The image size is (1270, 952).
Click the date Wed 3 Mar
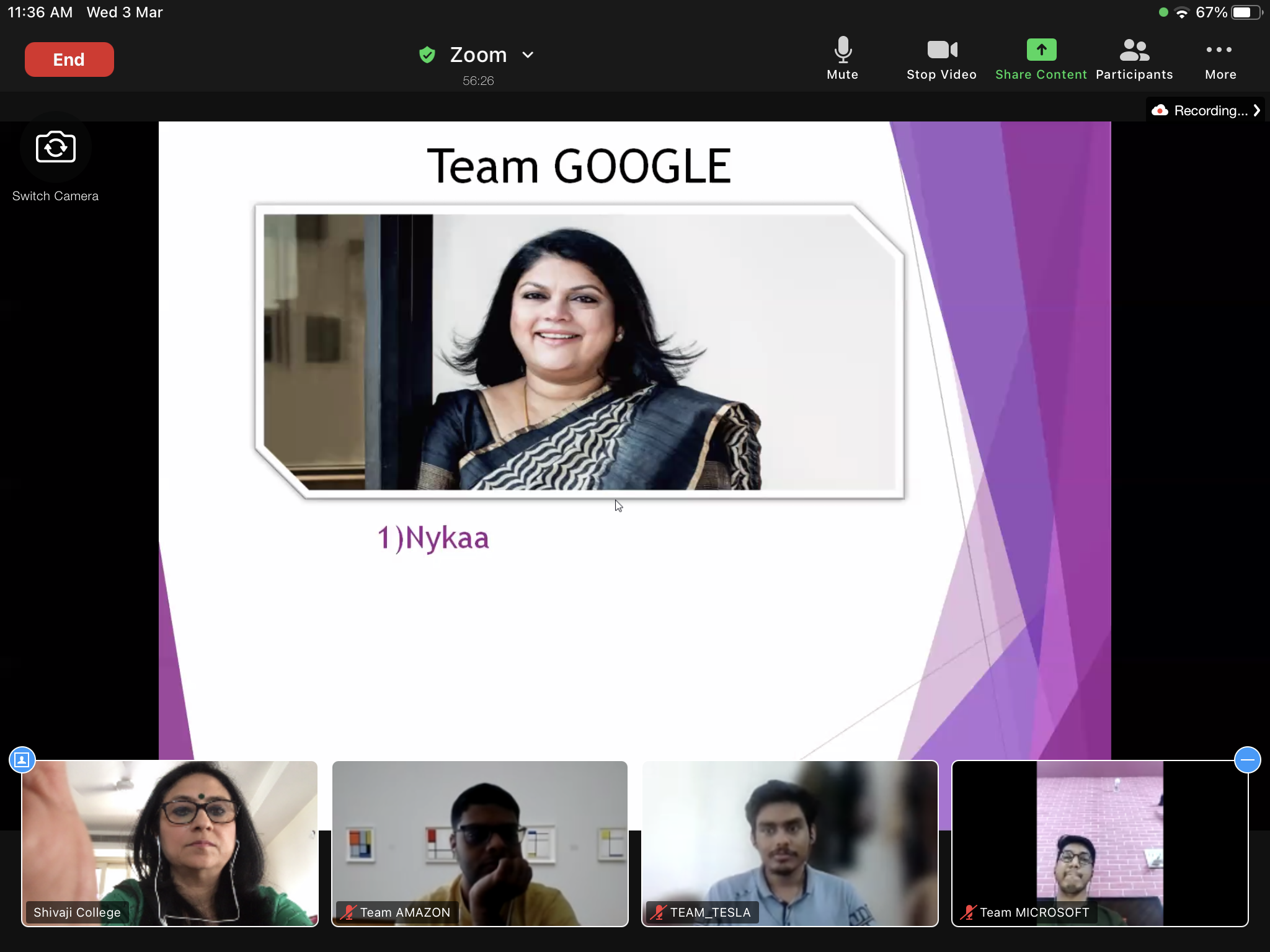click(125, 12)
